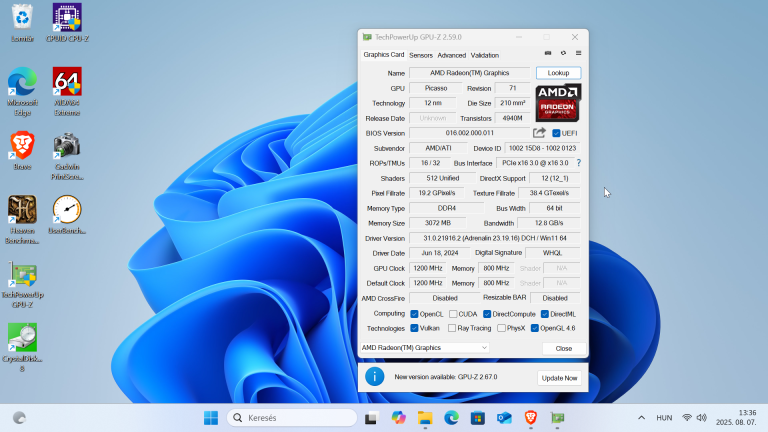768x432 pixels.
Task: Click the info icon in update bar
Action: point(375,377)
